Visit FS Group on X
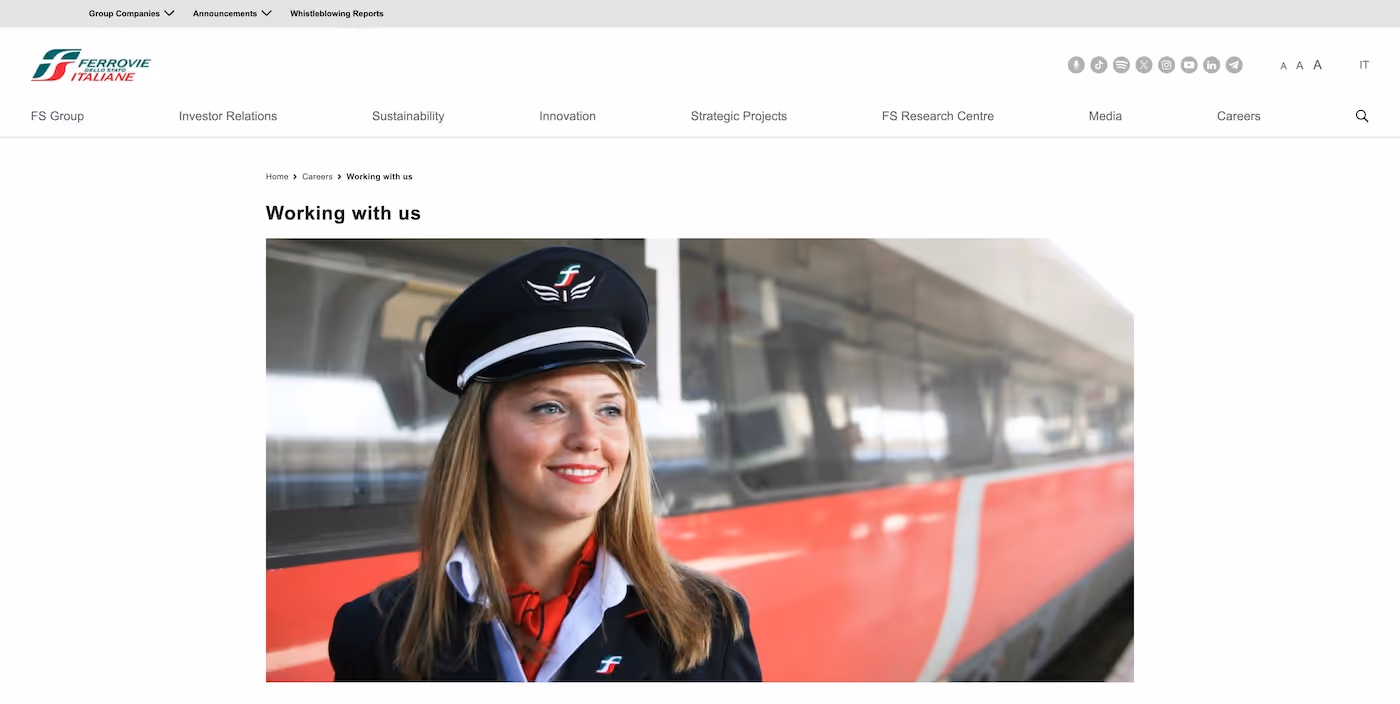Screen dimensions: 1400x704 pos(1143,64)
